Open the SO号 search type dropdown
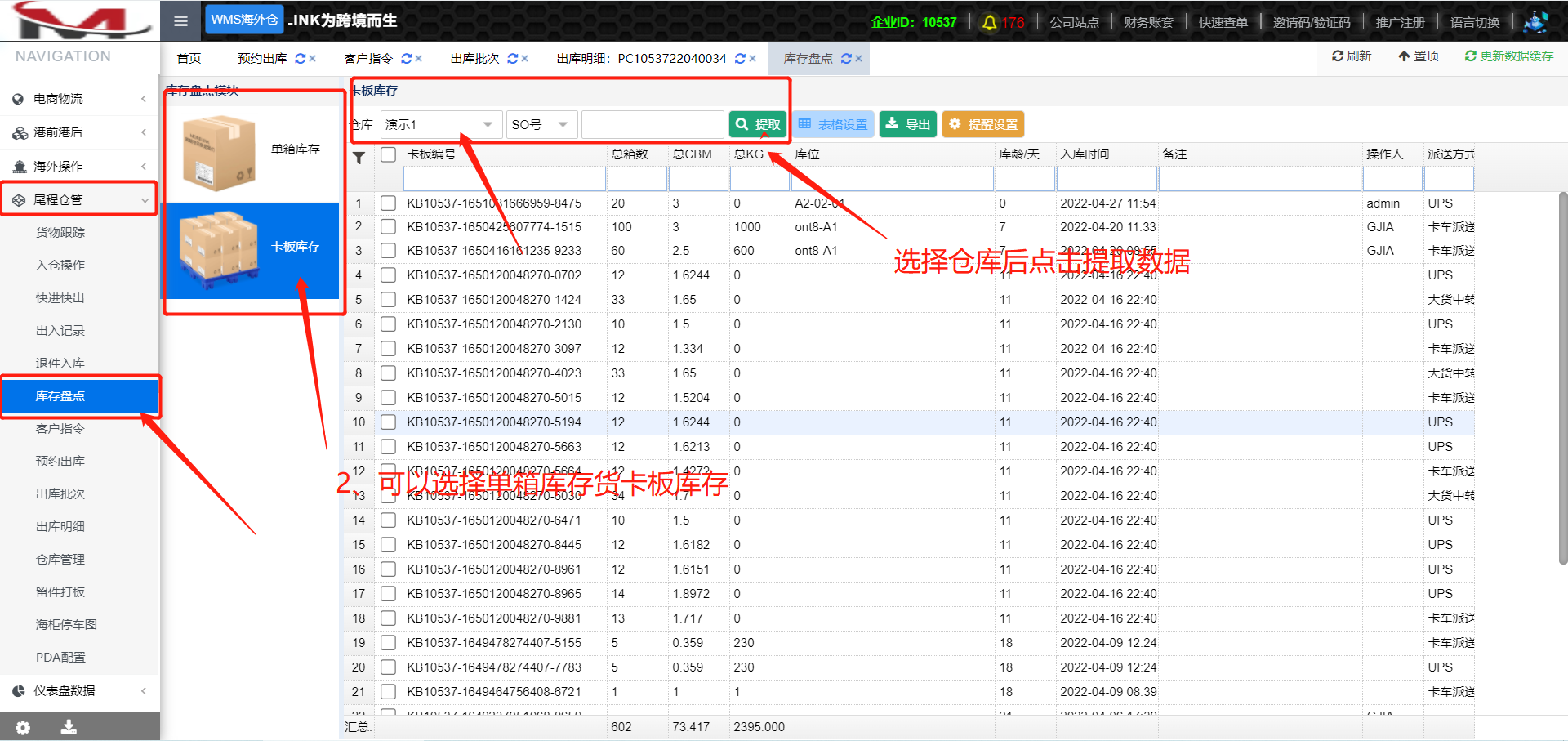 (x=541, y=124)
